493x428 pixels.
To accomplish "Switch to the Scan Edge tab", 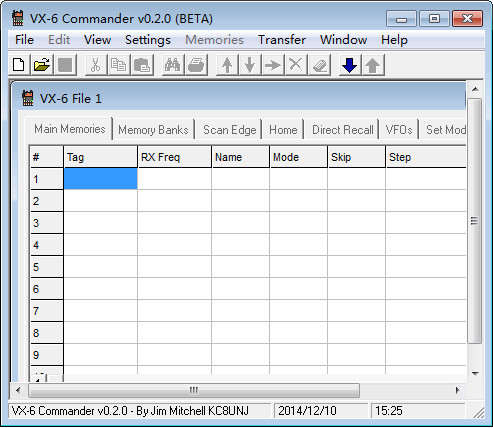I will pos(230,130).
